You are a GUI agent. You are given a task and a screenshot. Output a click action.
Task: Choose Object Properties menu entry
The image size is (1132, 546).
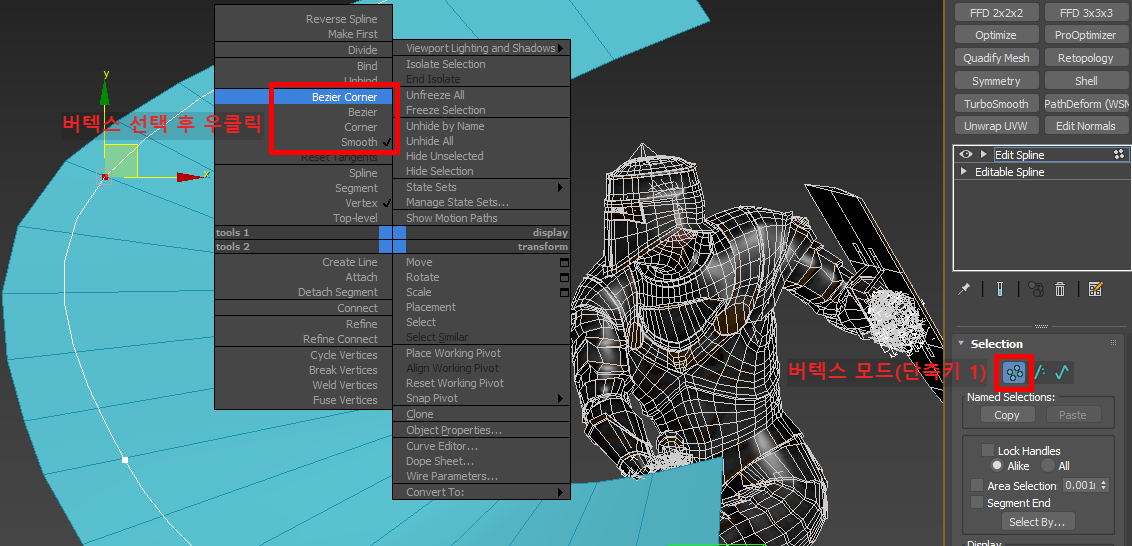point(482,430)
